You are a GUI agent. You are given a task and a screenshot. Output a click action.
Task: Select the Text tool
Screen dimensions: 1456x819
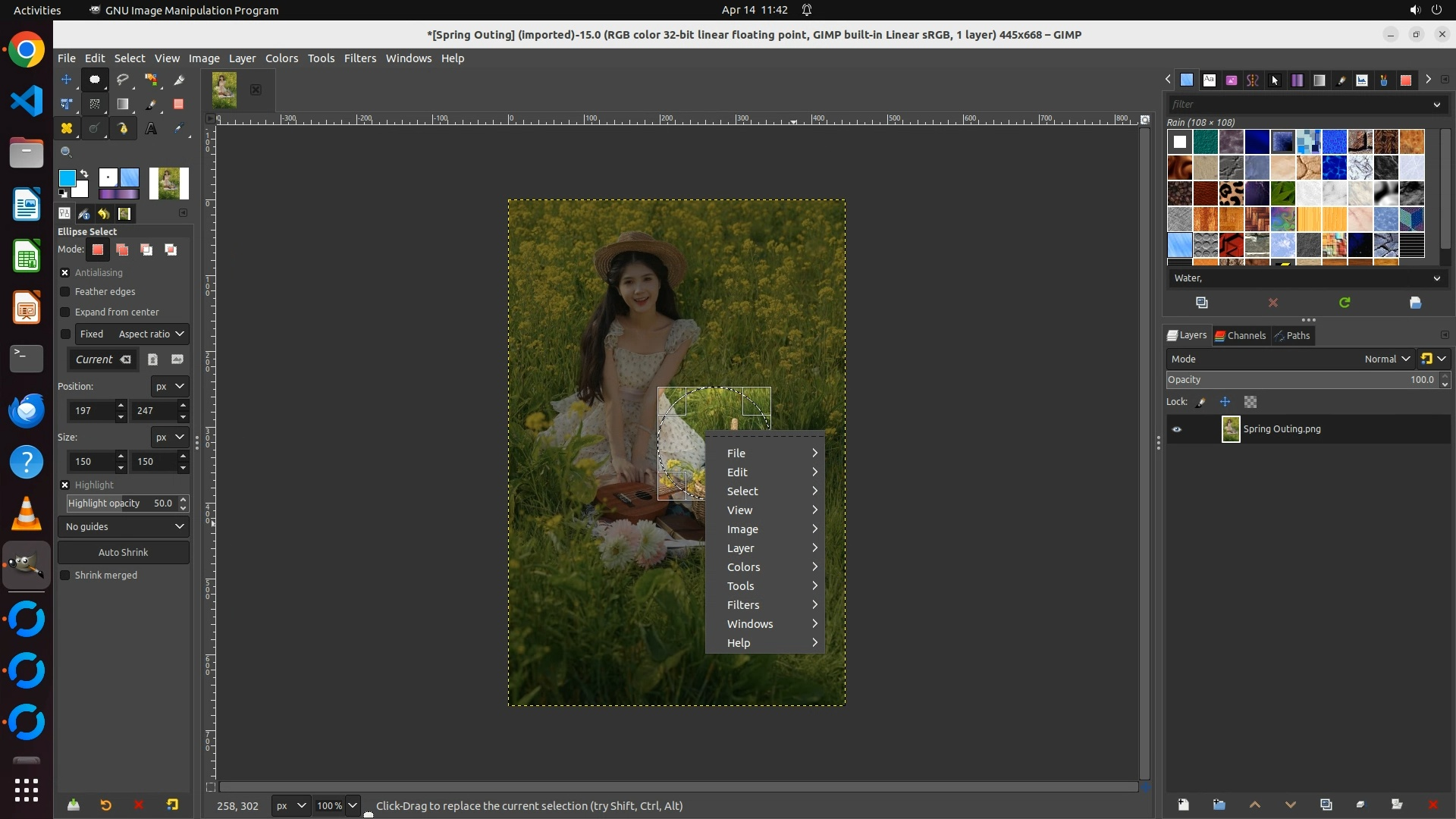(151, 129)
